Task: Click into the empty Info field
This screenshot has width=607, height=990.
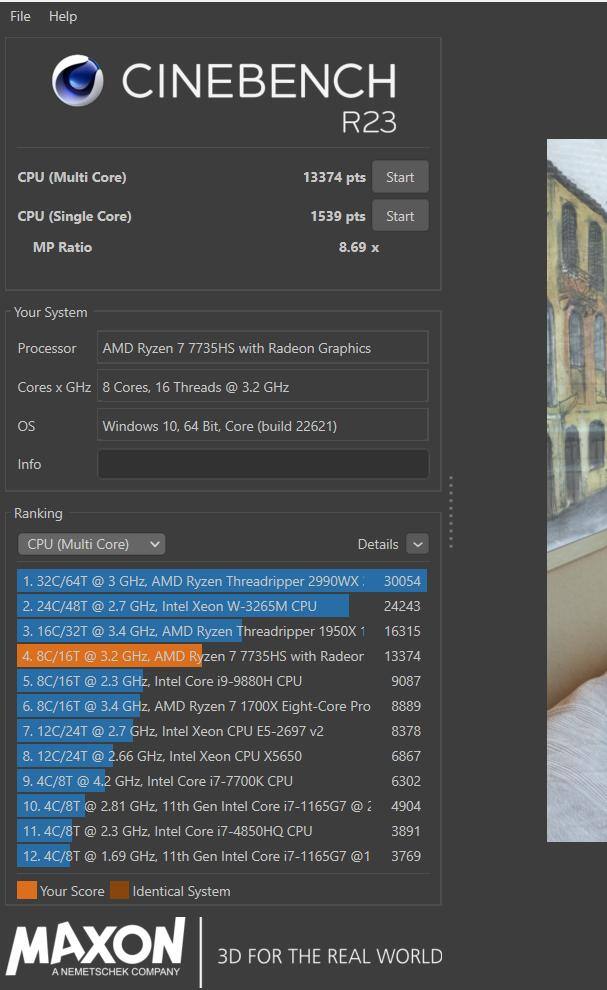Action: click(x=262, y=464)
